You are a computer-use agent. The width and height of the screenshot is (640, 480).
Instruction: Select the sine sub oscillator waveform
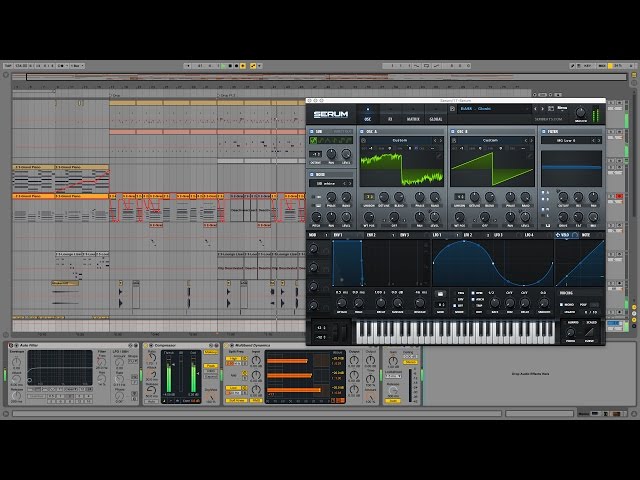point(313,140)
